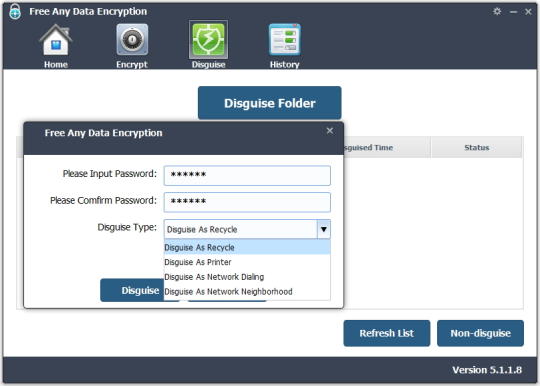The image size is (540, 386).
Task: Click the Disguised Time column header
Action: (x=387, y=147)
